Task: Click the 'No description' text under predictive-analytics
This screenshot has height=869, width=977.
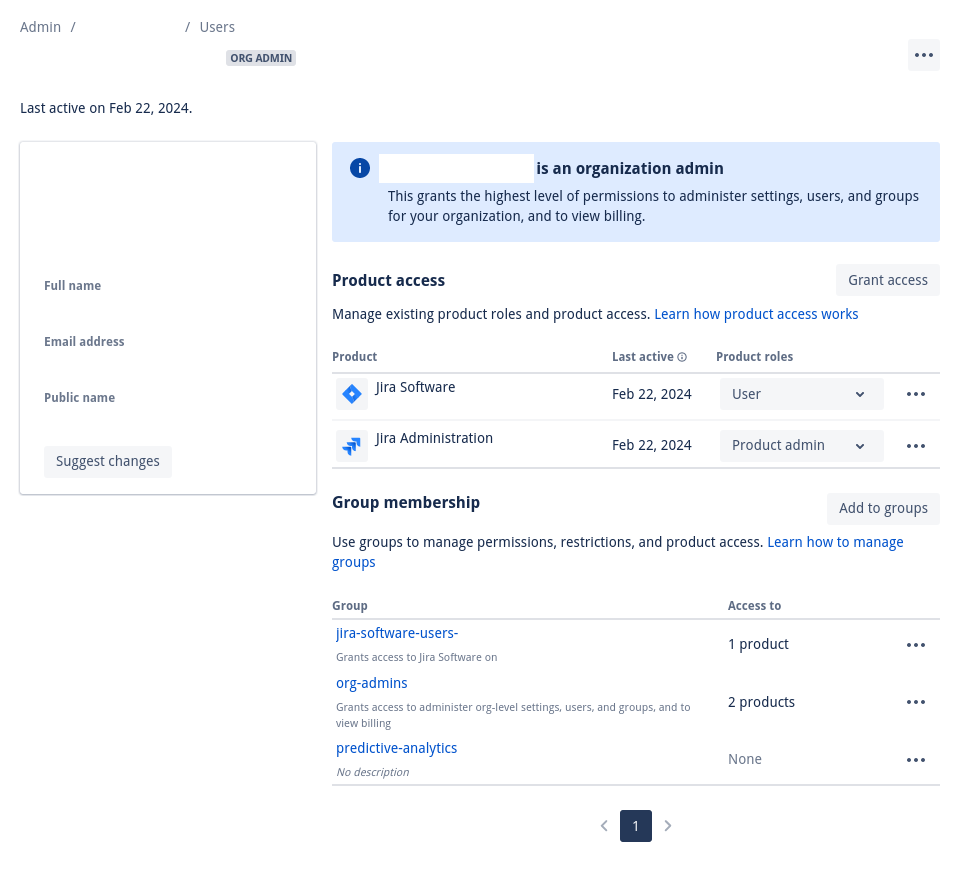Action: [x=373, y=772]
